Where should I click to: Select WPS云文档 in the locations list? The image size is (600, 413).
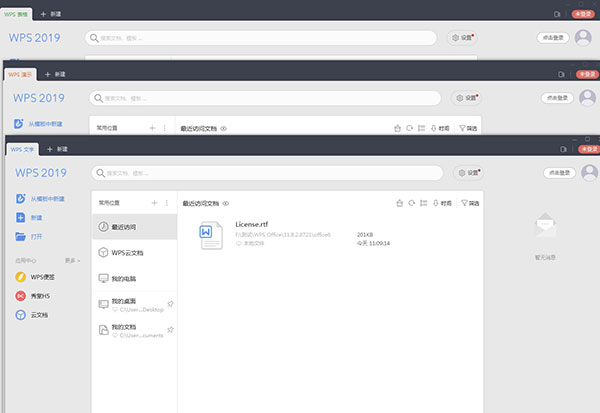pos(135,253)
